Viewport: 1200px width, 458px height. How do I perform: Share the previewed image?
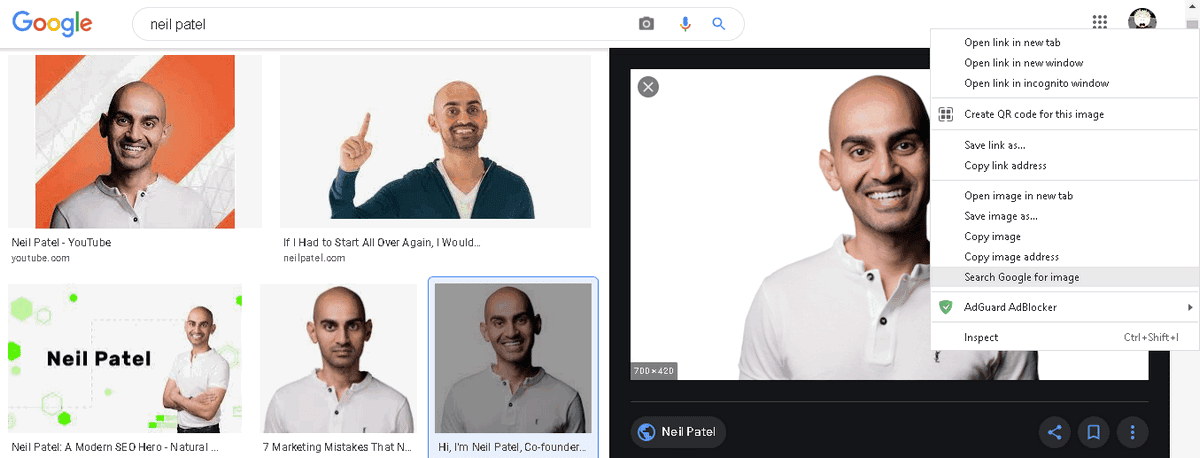pos(1053,433)
